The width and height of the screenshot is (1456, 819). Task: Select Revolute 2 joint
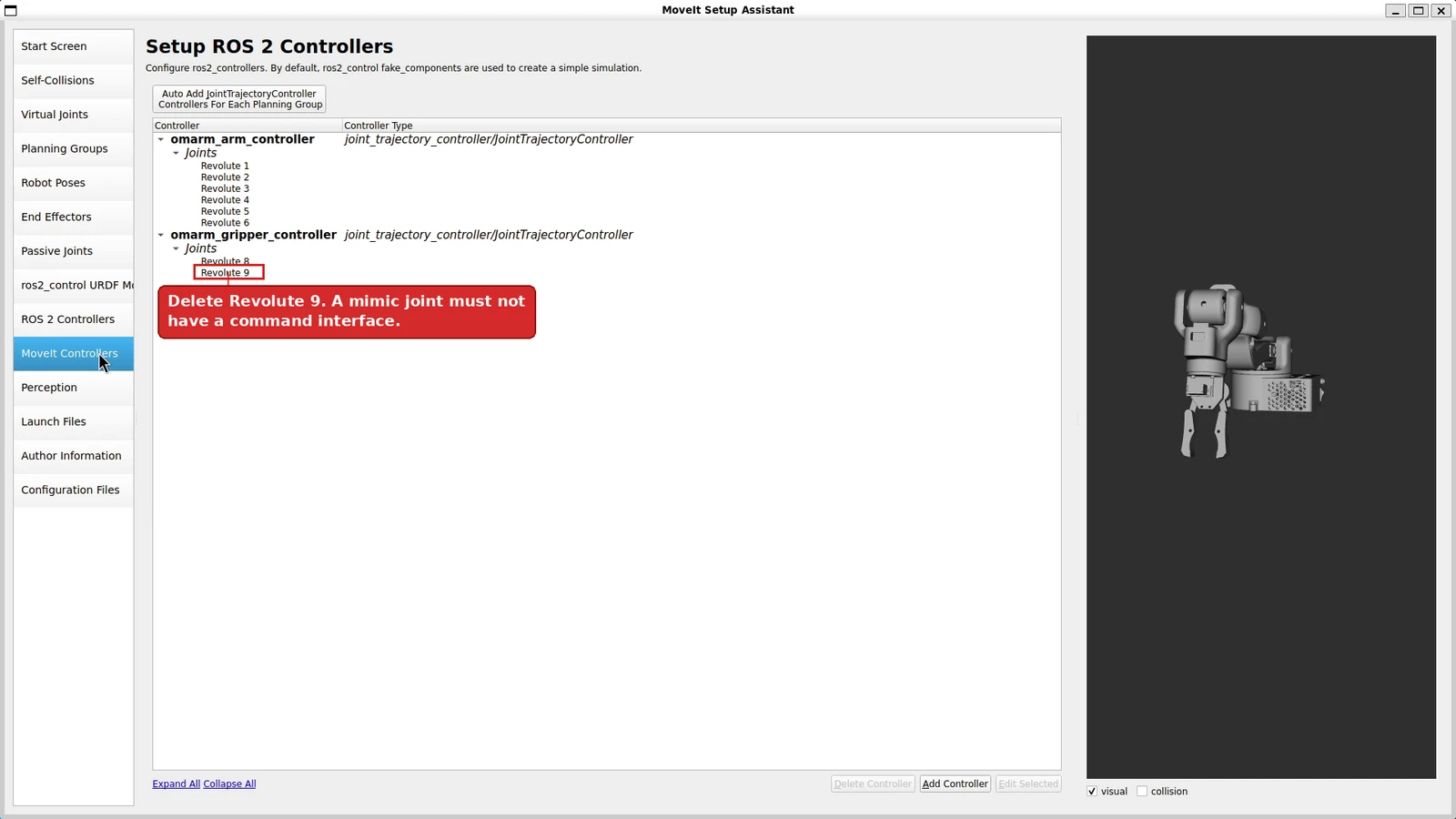[x=225, y=177]
